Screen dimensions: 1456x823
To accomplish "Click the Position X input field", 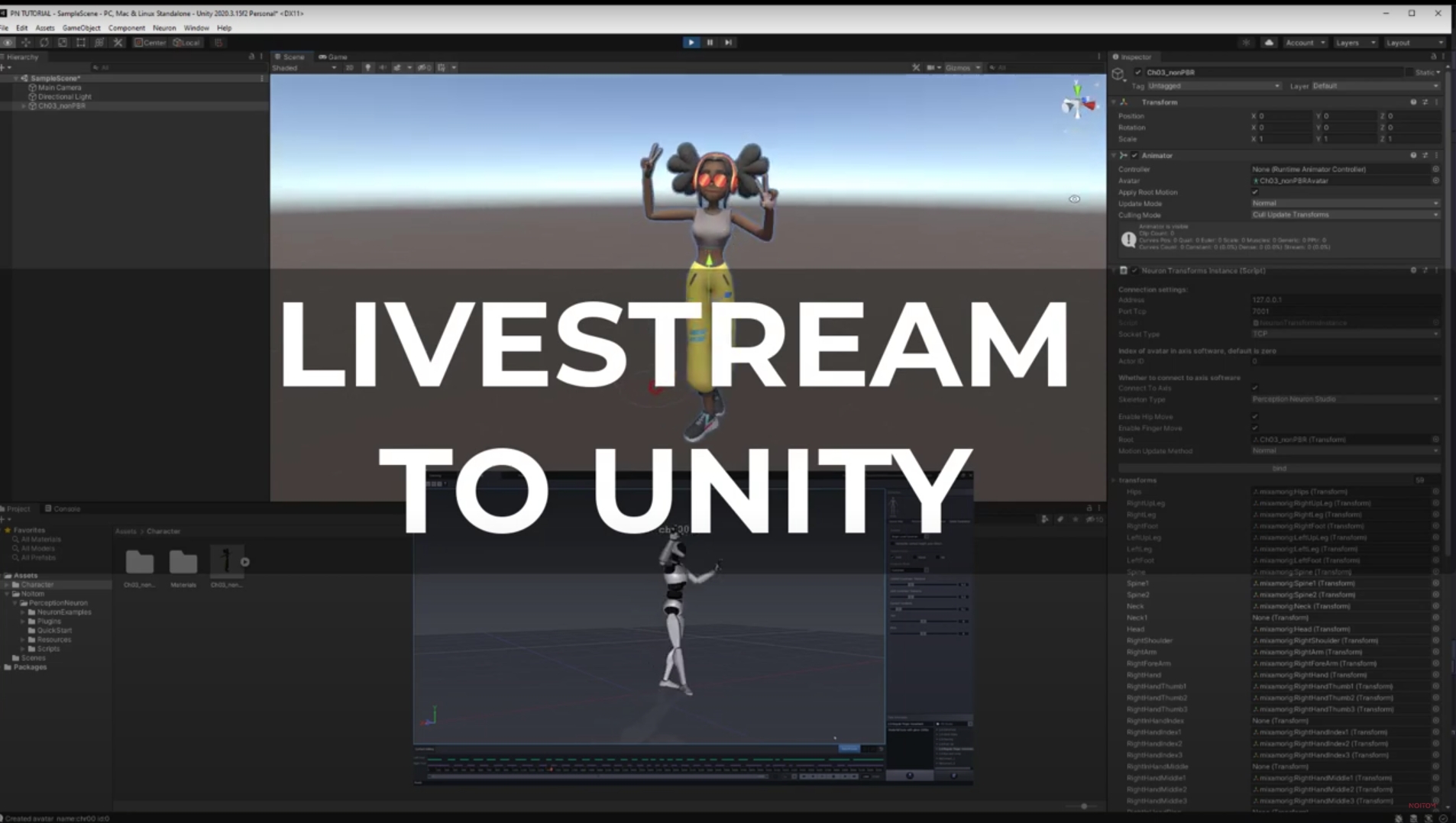I will click(1283, 116).
